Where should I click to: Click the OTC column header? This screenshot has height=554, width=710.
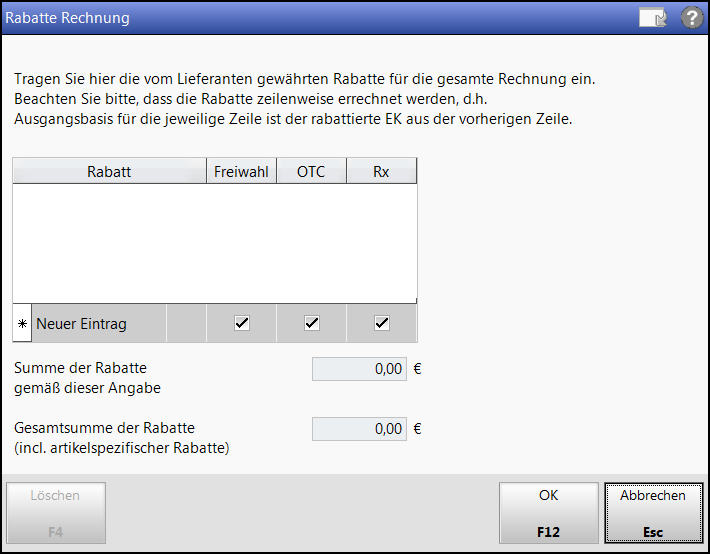[311, 171]
